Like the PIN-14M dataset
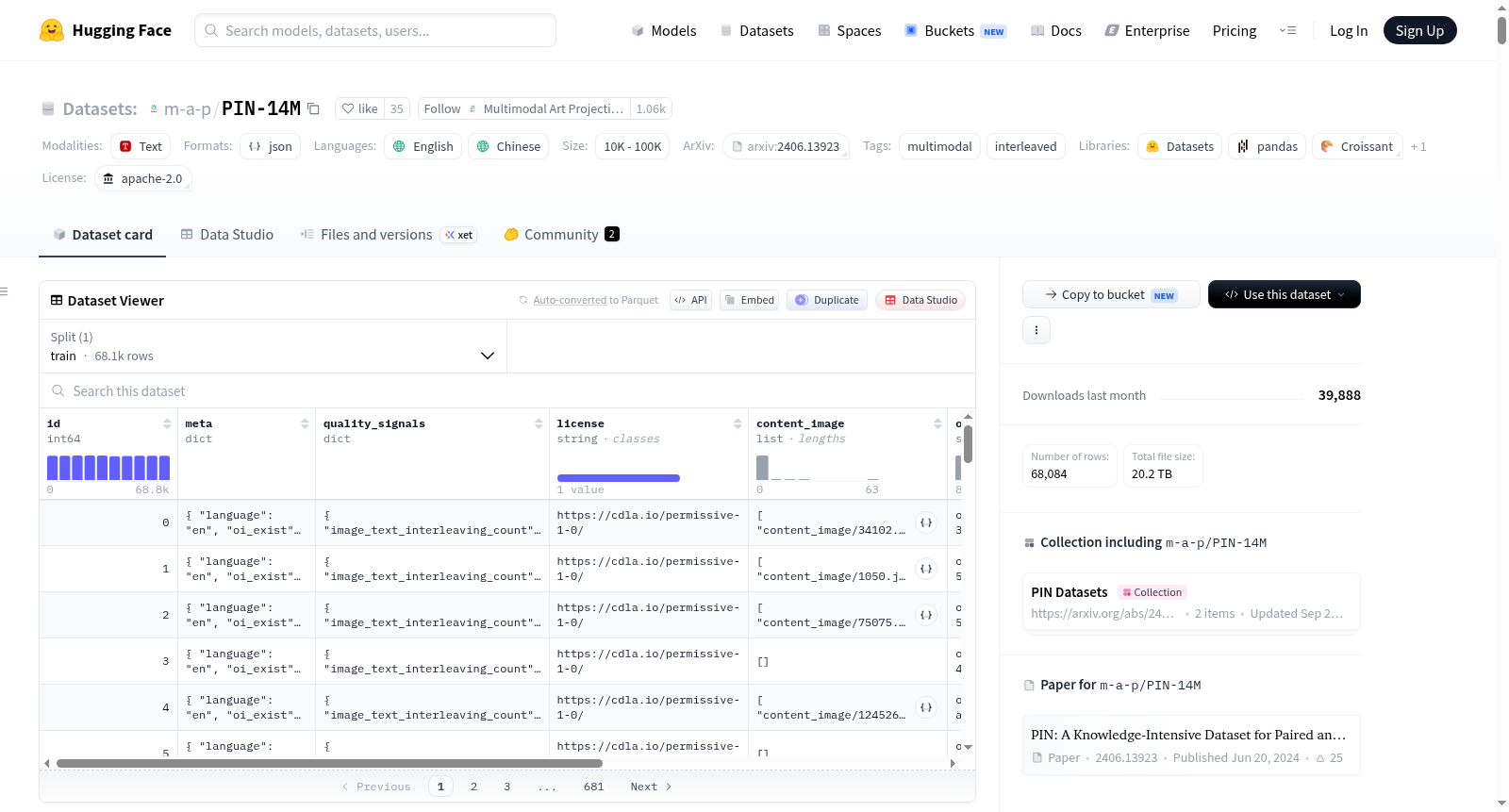 (x=359, y=109)
